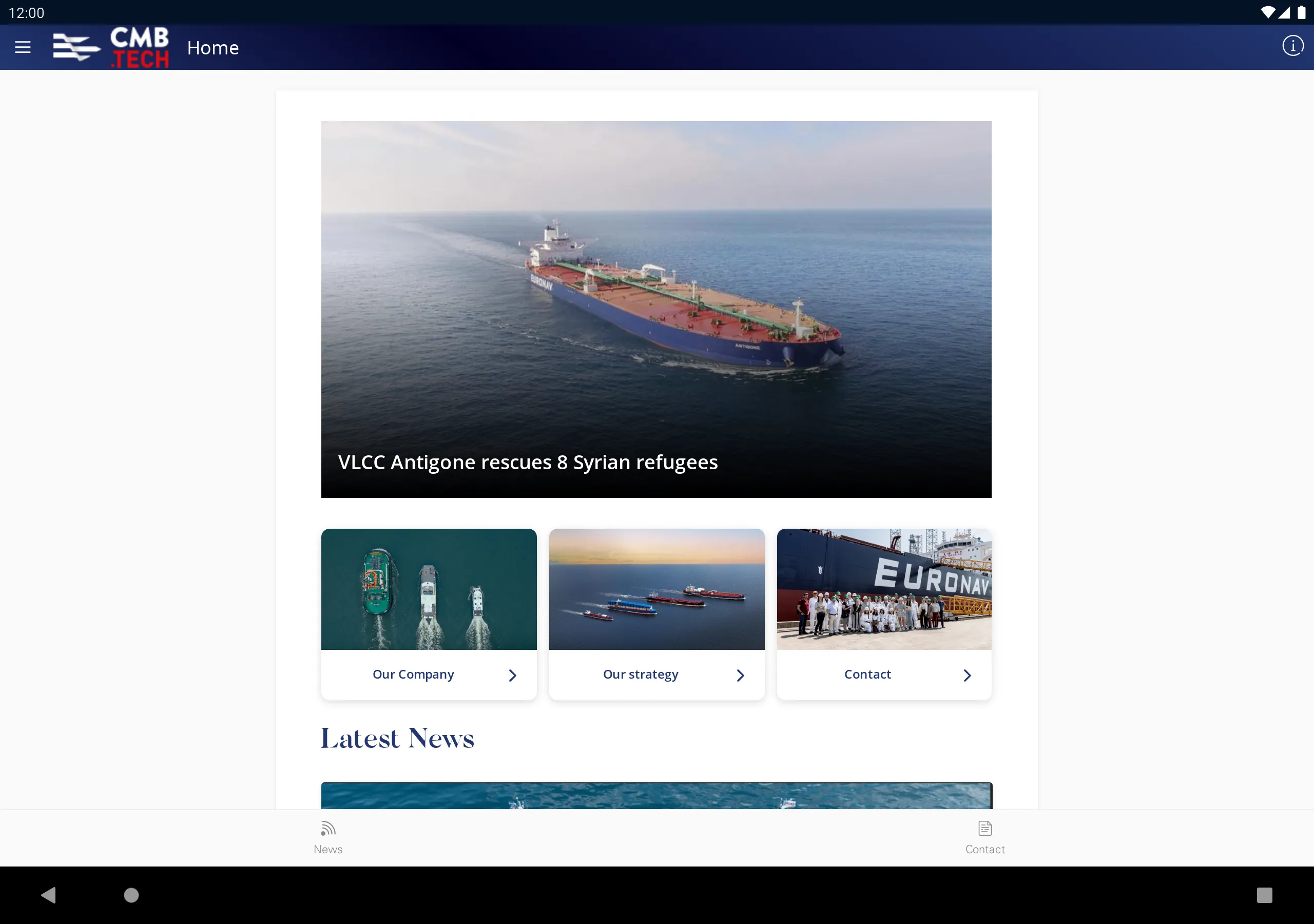
Task: Tap the info icon in top right
Action: click(1292, 46)
